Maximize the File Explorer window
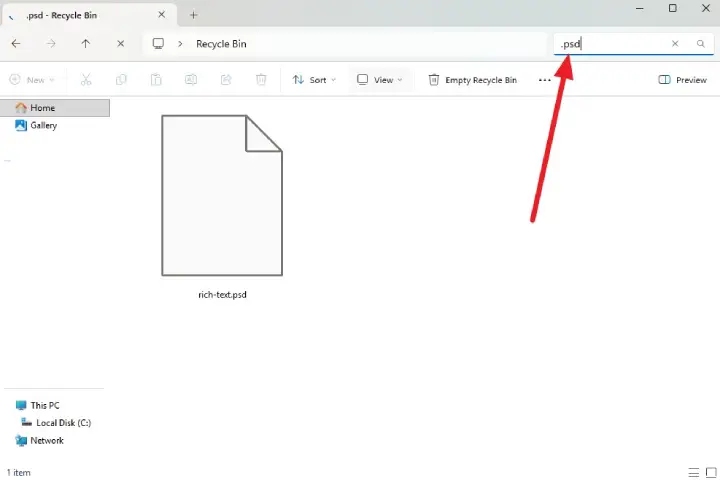Viewport: 720px width, 480px height. 673,8
